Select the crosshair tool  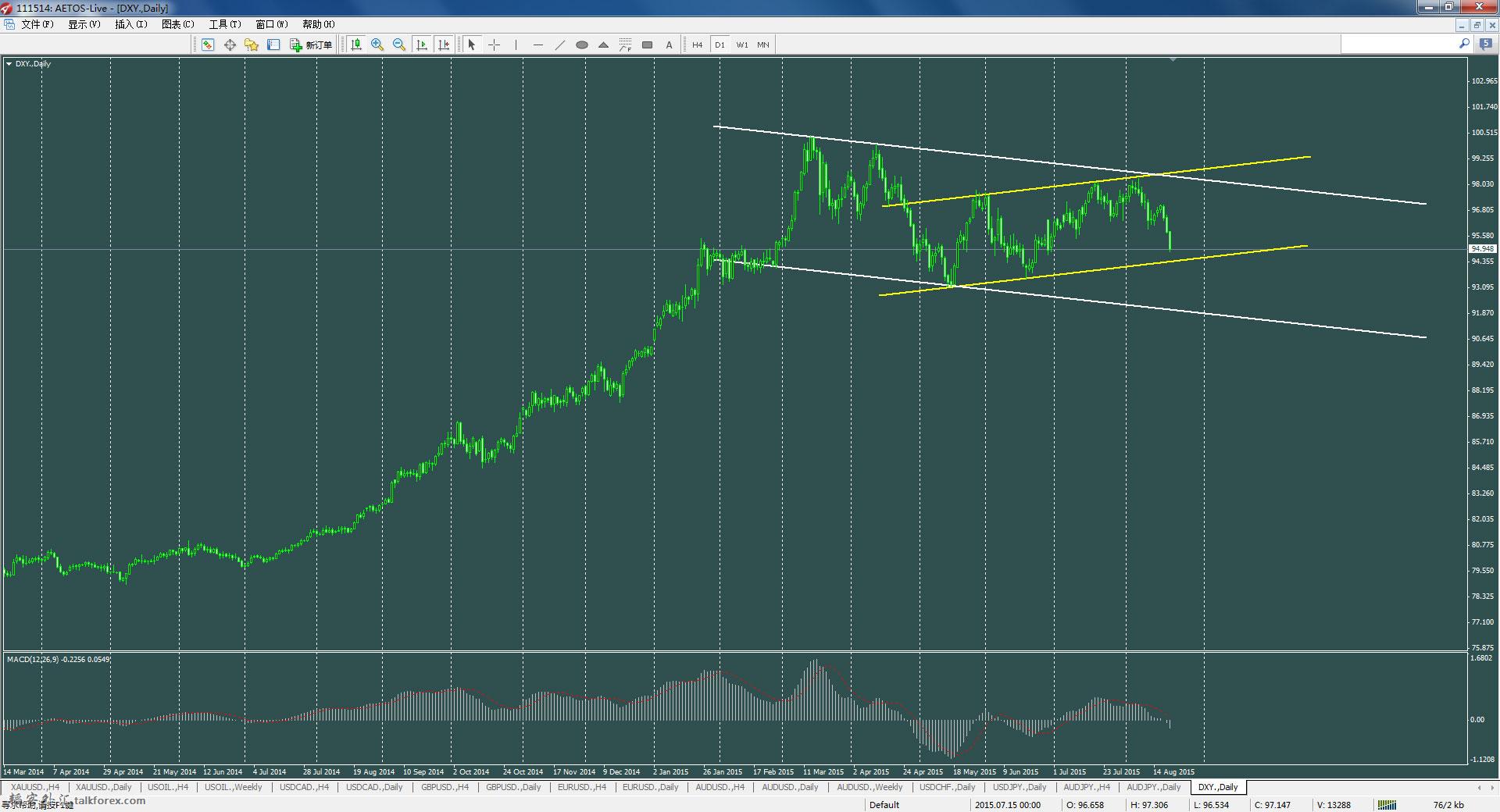494,45
